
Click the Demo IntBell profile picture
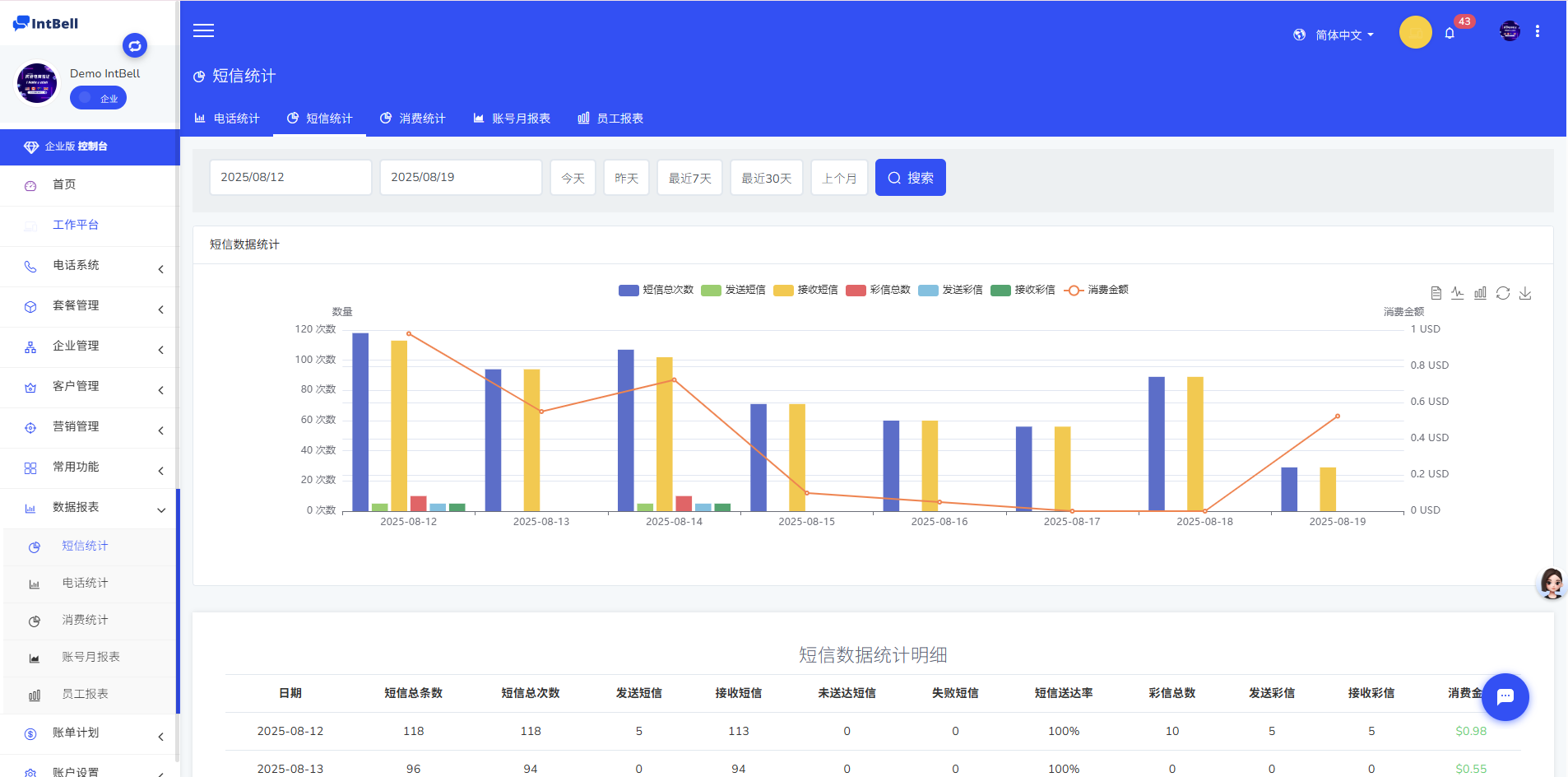pos(37,83)
